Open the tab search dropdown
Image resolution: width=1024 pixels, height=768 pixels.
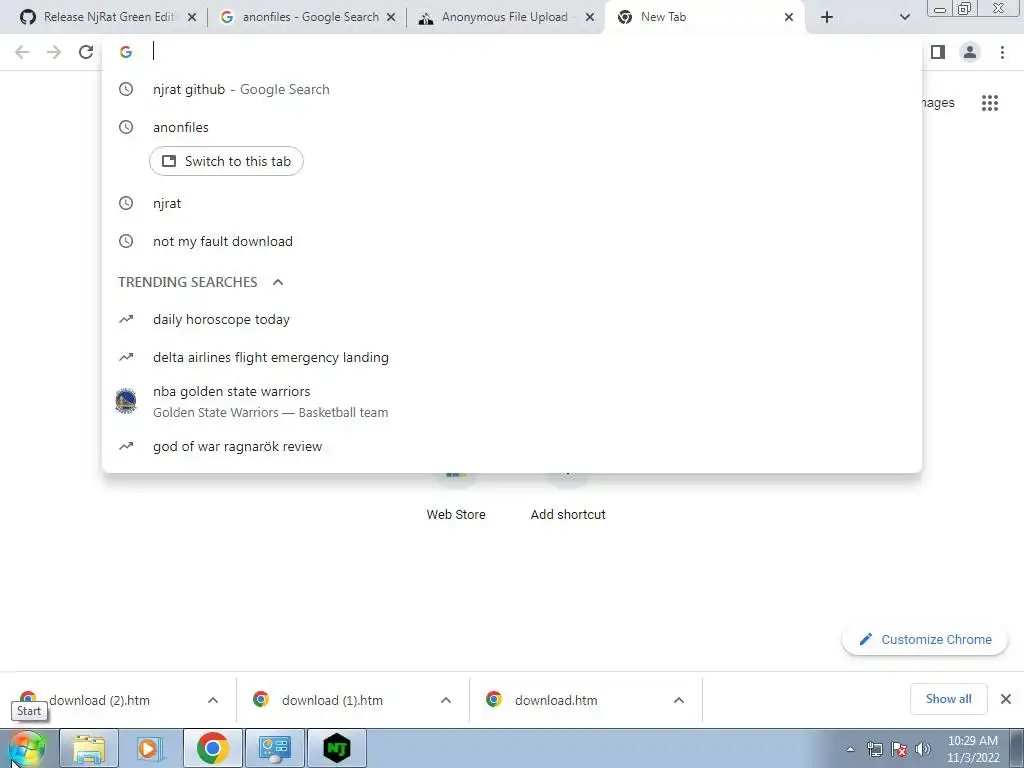[904, 18]
